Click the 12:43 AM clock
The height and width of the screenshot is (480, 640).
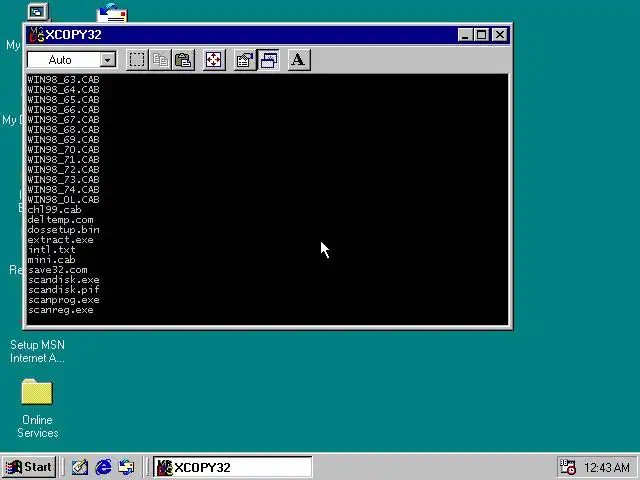[607, 467]
